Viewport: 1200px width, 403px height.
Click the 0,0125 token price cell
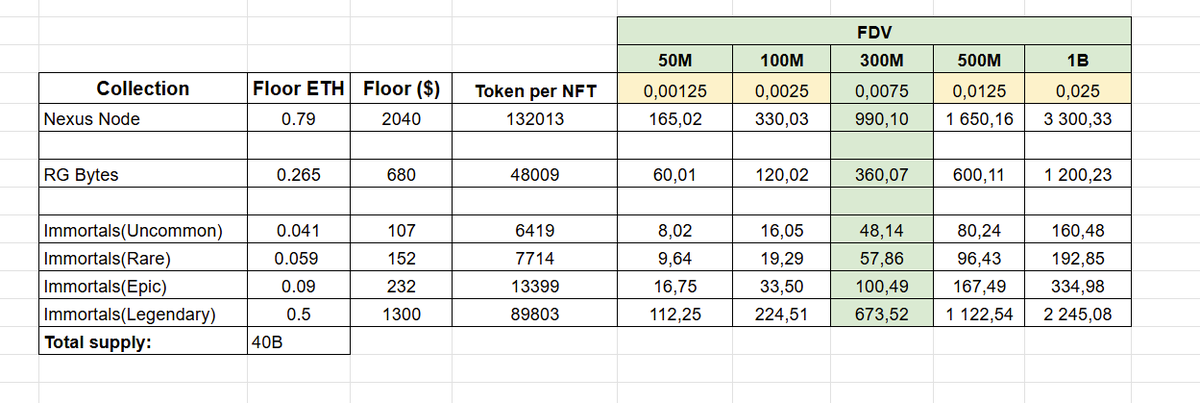pos(981,91)
